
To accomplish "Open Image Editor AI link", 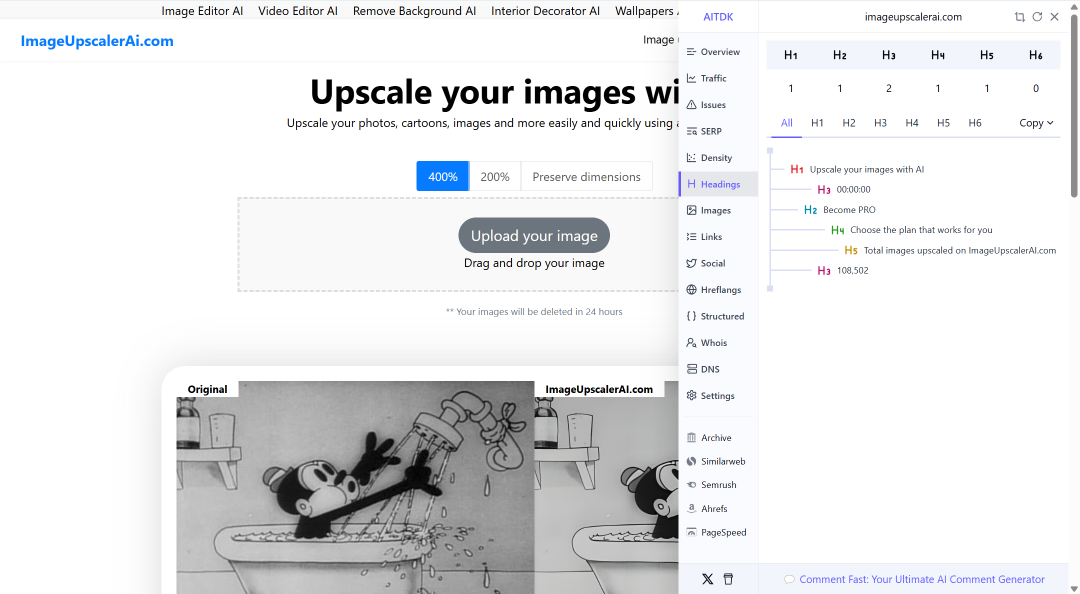I will pyautogui.click(x=202, y=11).
